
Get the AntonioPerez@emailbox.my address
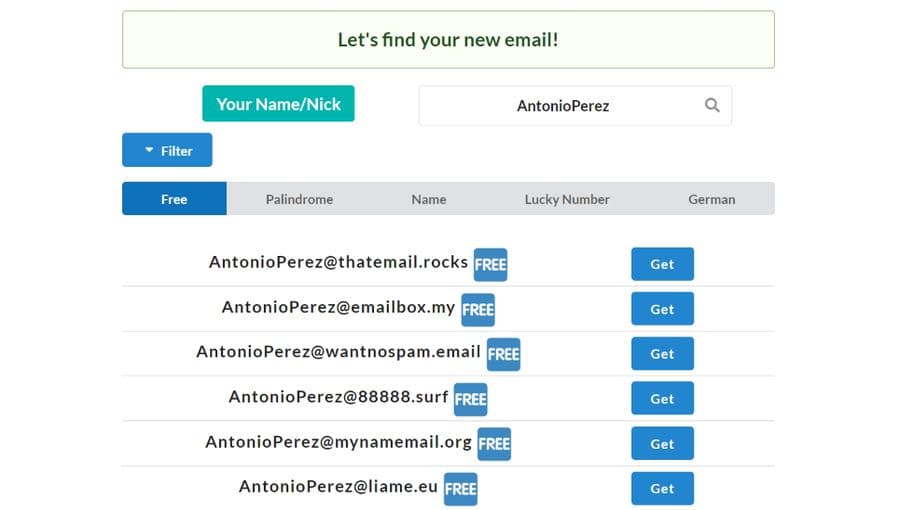point(662,309)
